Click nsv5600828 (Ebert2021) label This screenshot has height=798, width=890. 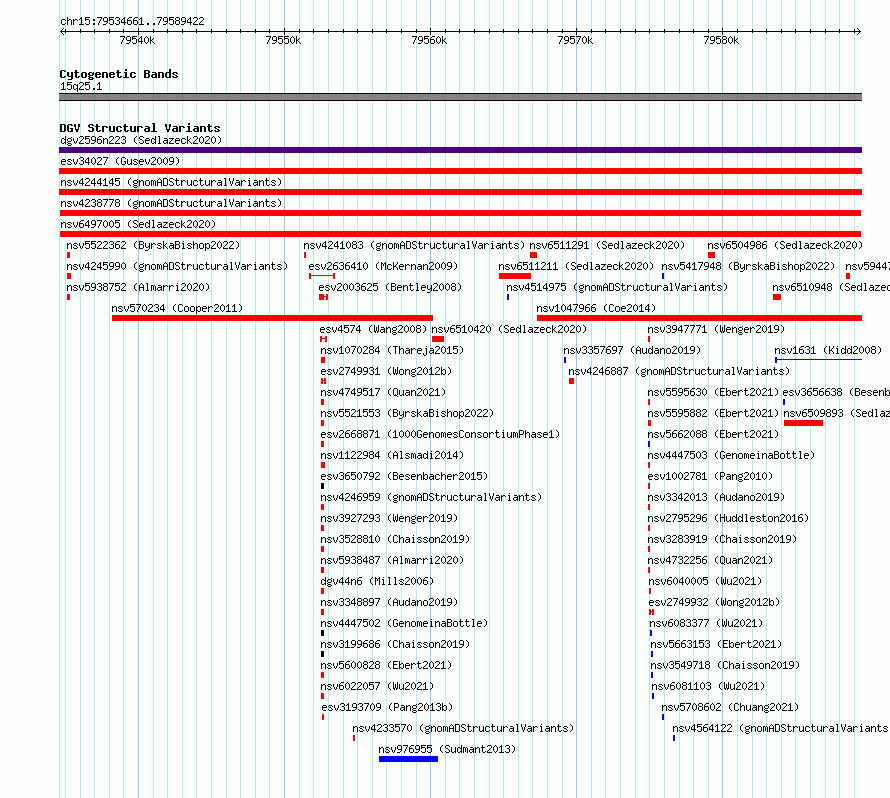pyautogui.click(x=386, y=665)
